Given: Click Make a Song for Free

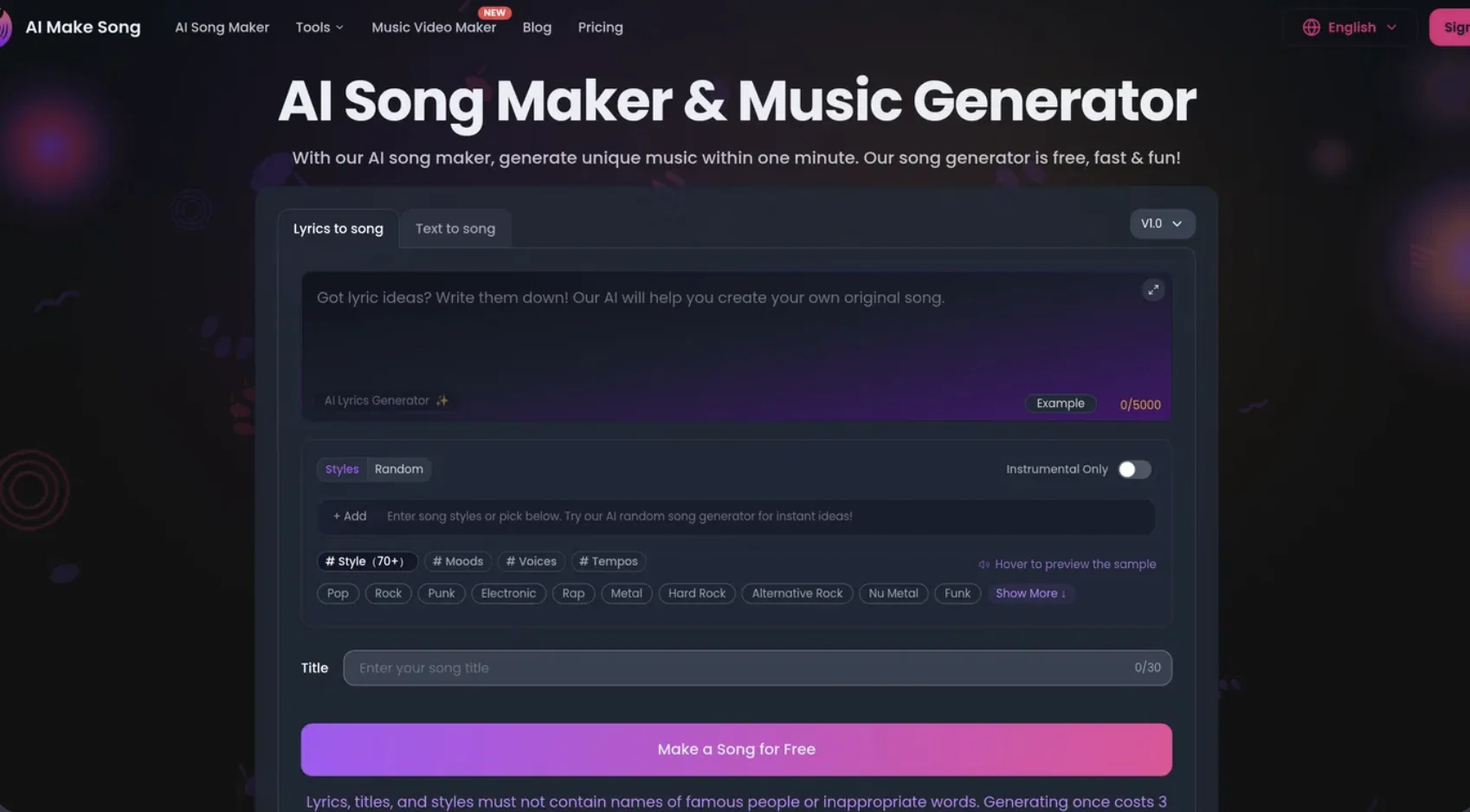Looking at the screenshot, I should pos(735,749).
